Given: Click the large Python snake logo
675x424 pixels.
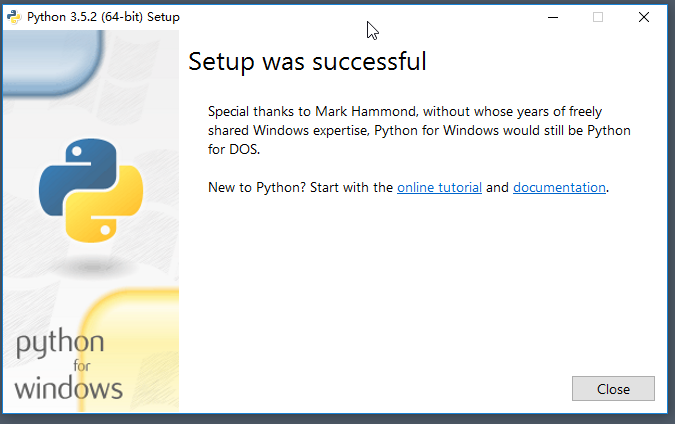Looking at the screenshot, I should pyautogui.click(x=91, y=191).
